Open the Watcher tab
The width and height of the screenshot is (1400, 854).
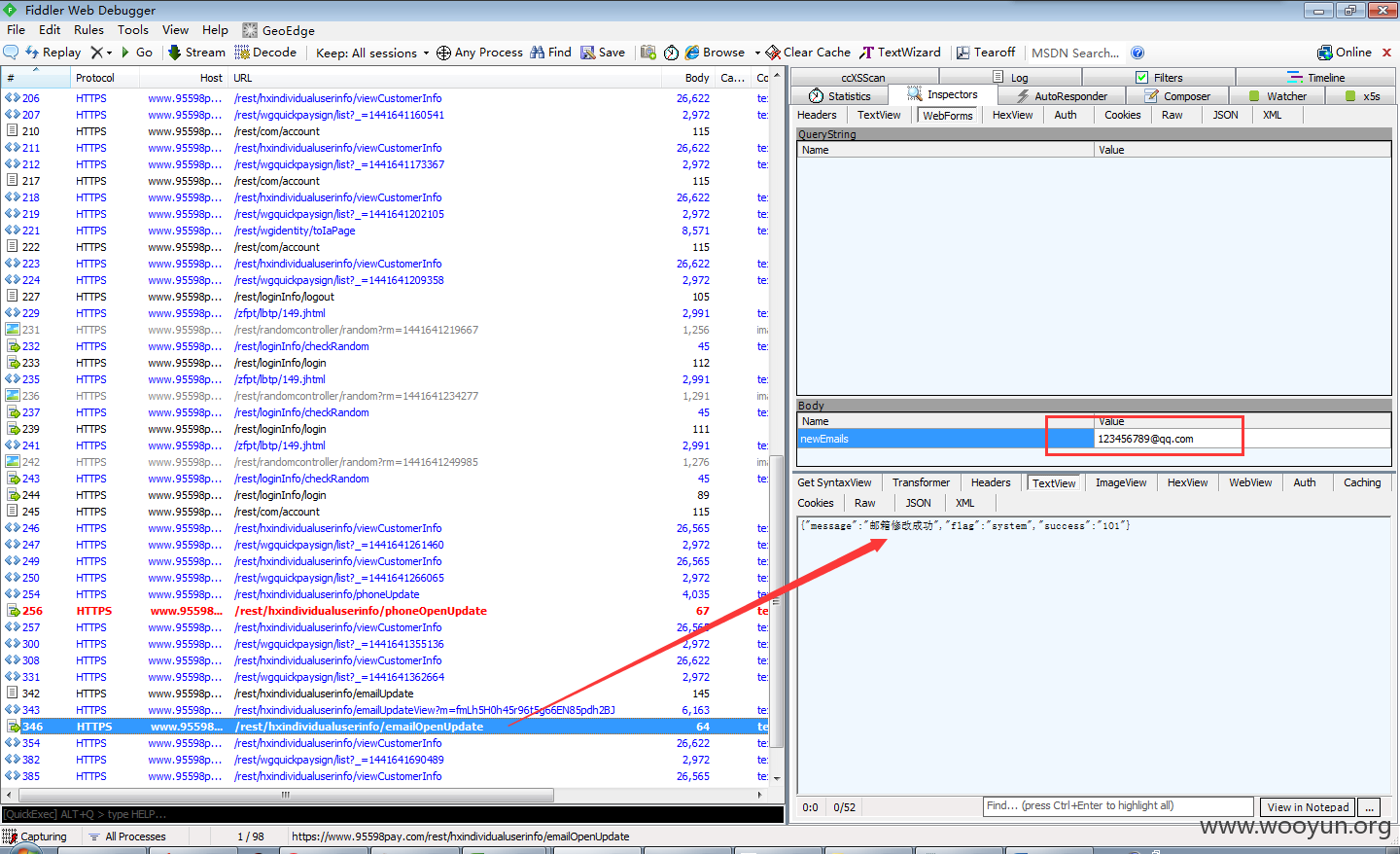click(x=1277, y=95)
